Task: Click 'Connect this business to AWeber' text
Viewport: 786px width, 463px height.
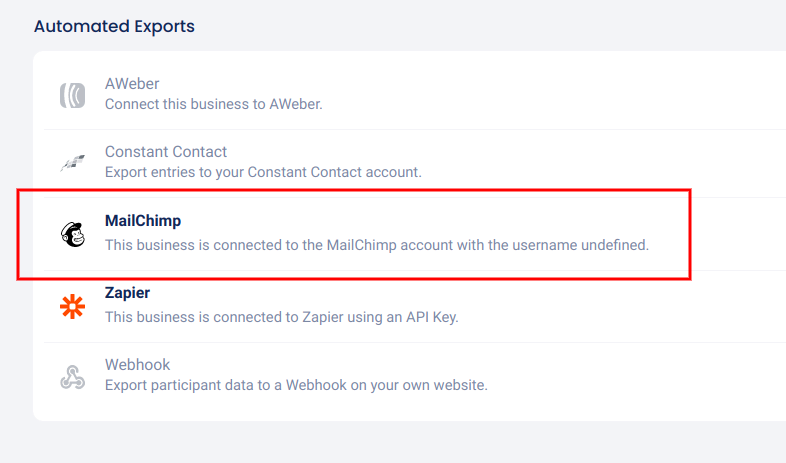Action: coord(213,104)
